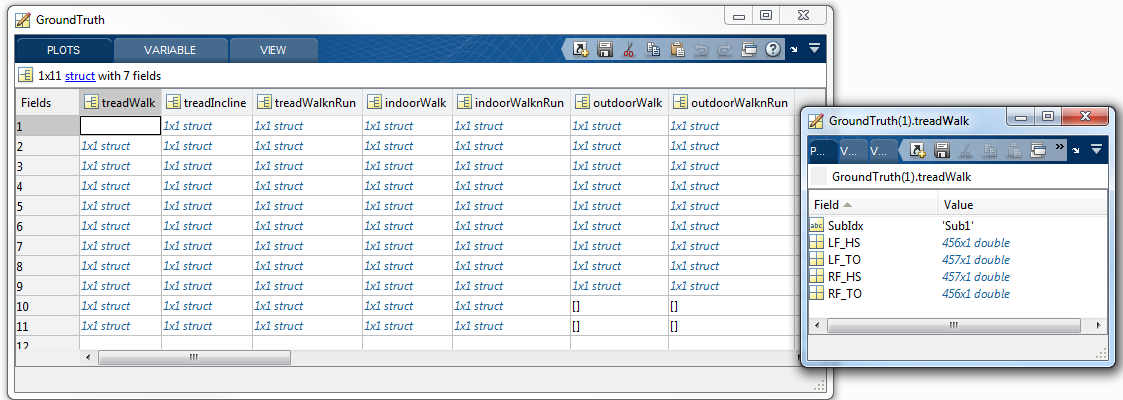This screenshot has height=400, width=1123.
Task: Select the empty treadWalk cell in row 1
Action: (x=120, y=126)
